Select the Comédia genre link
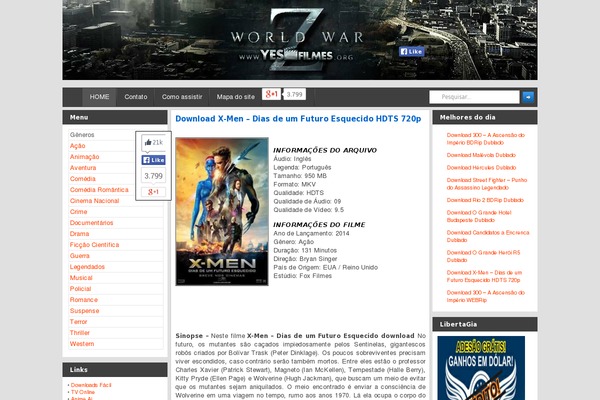The image size is (600, 400). pos(83,179)
